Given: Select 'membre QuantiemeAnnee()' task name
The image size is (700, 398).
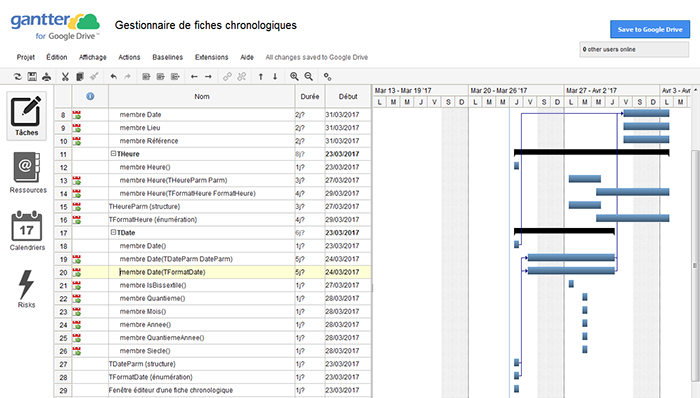Looking at the screenshot, I should click(x=162, y=338).
